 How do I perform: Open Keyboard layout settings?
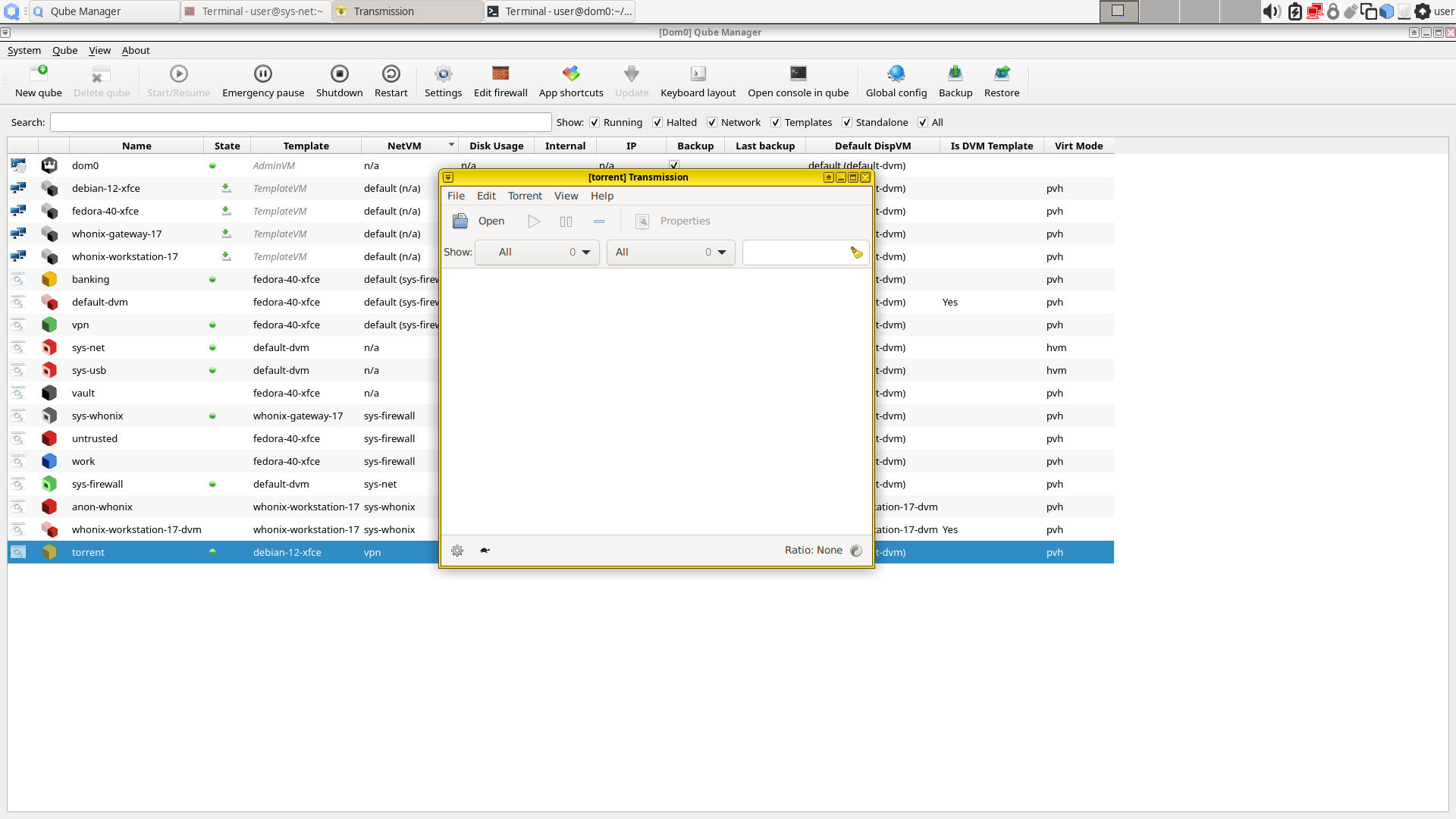[698, 74]
